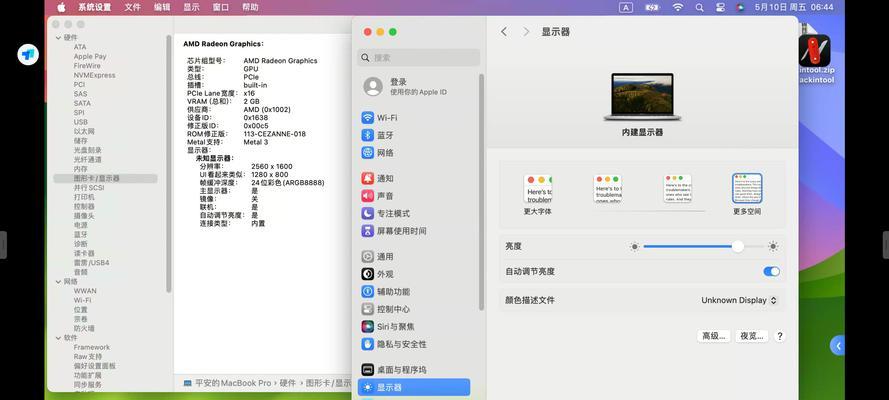Image resolution: width=889 pixels, height=400 pixels.
Task: Open the Apple menu
Action: pos(61,7)
